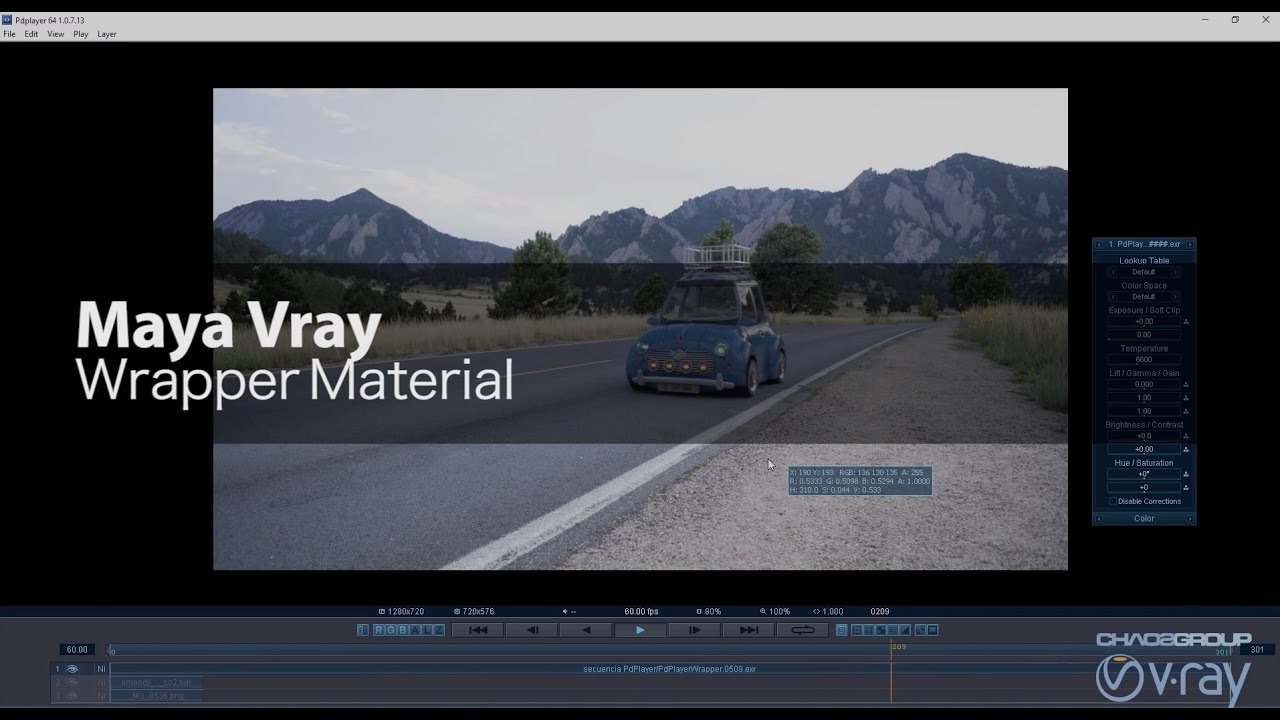
Task: Click the layer list icon right of loop
Action: [x=842, y=630]
